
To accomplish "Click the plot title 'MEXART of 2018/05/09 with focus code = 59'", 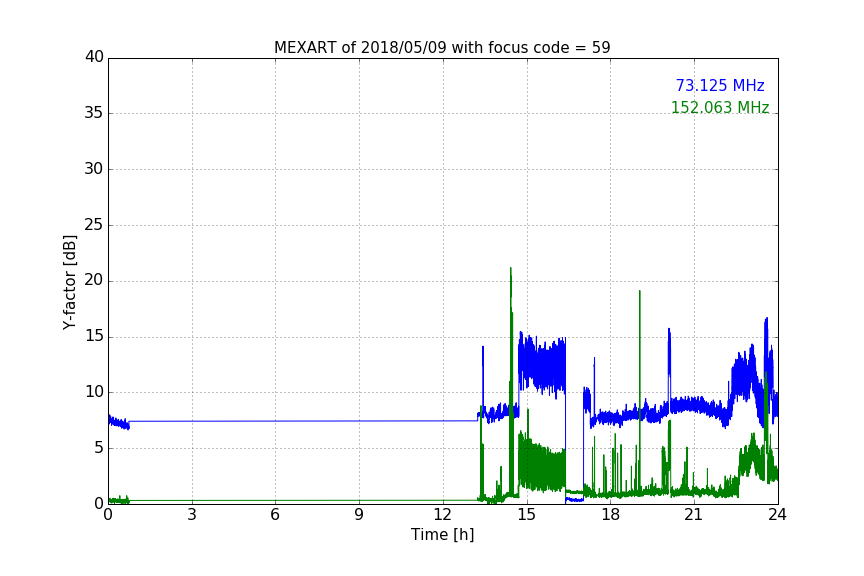I will [x=442, y=47].
